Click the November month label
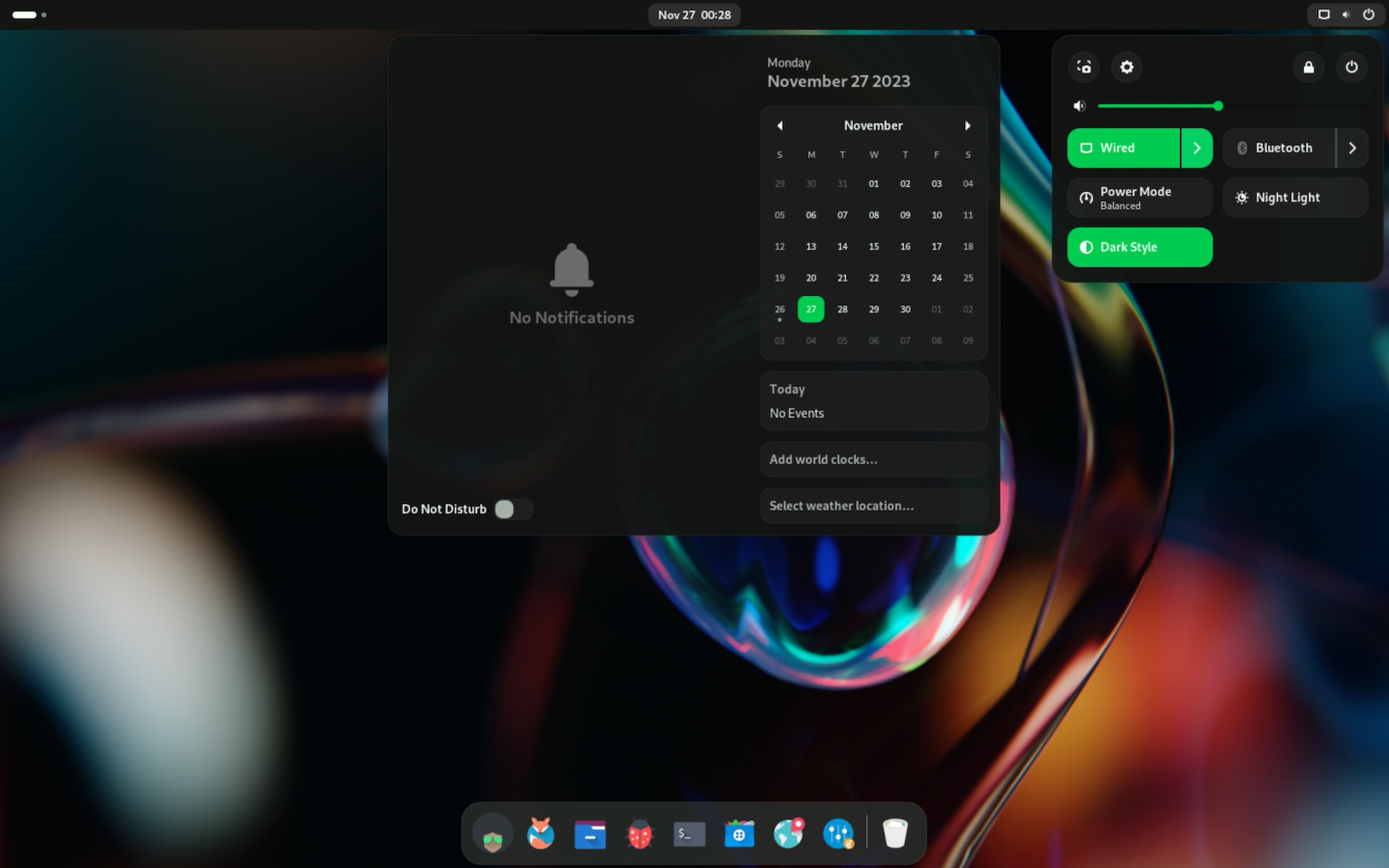This screenshot has height=868, width=1389. (873, 126)
